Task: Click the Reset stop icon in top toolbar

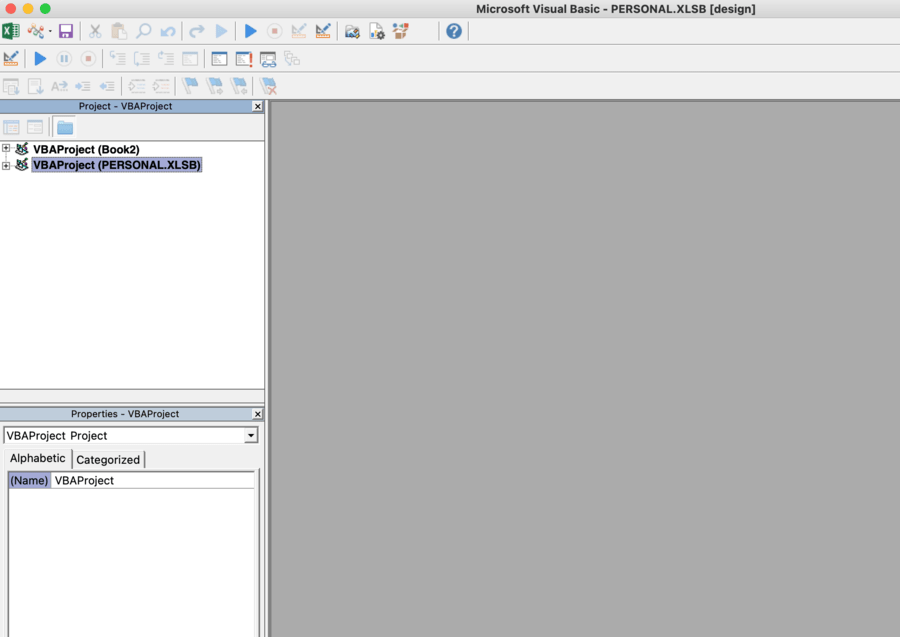Action: (x=274, y=31)
